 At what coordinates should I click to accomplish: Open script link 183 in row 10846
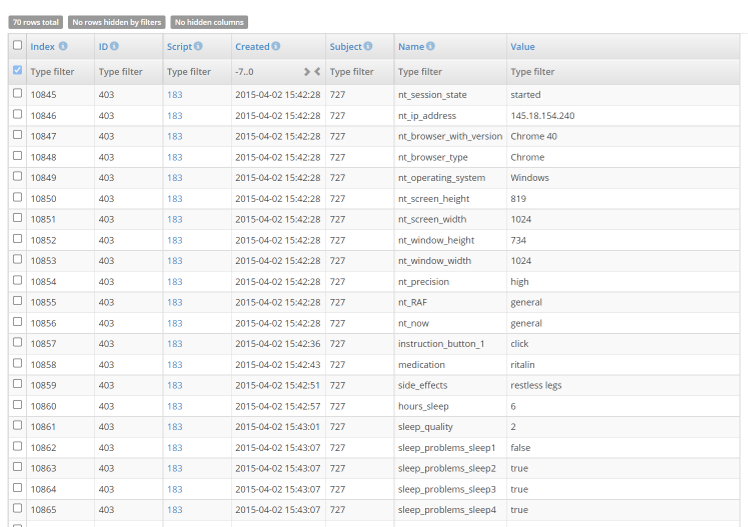tap(174, 116)
